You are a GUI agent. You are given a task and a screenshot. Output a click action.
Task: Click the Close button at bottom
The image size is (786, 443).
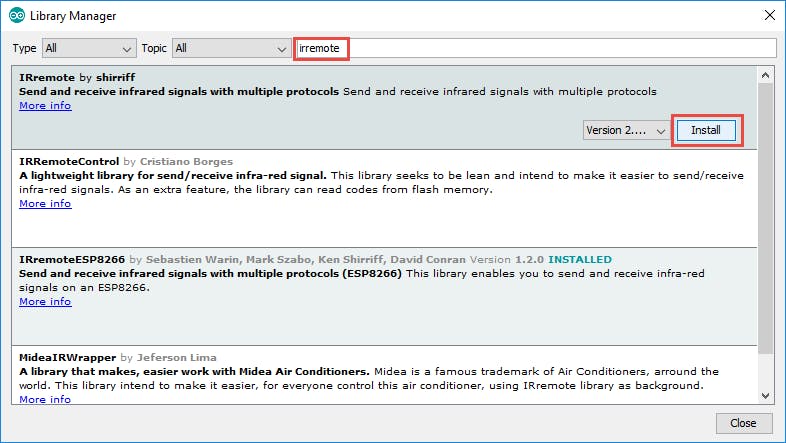[743, 423]
